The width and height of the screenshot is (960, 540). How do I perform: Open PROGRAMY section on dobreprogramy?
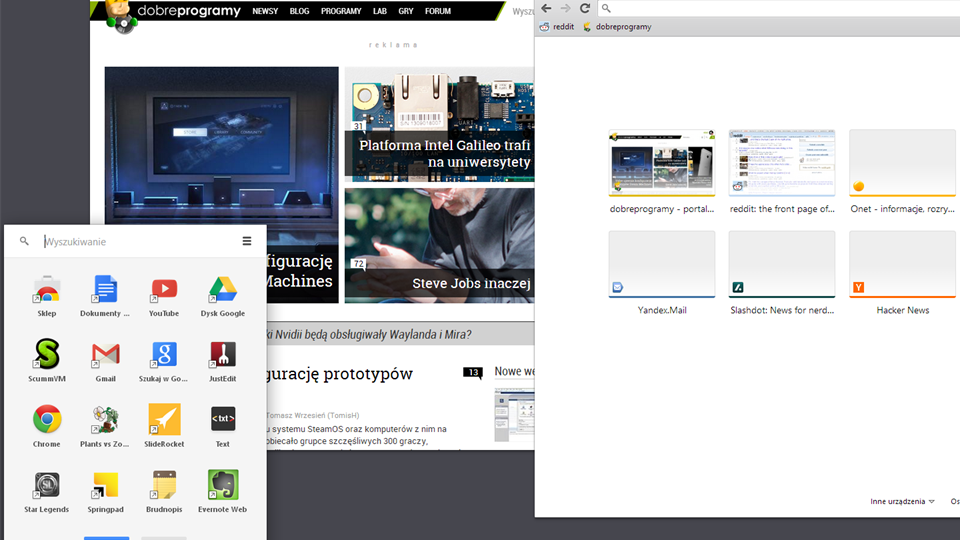coord(341,11)
